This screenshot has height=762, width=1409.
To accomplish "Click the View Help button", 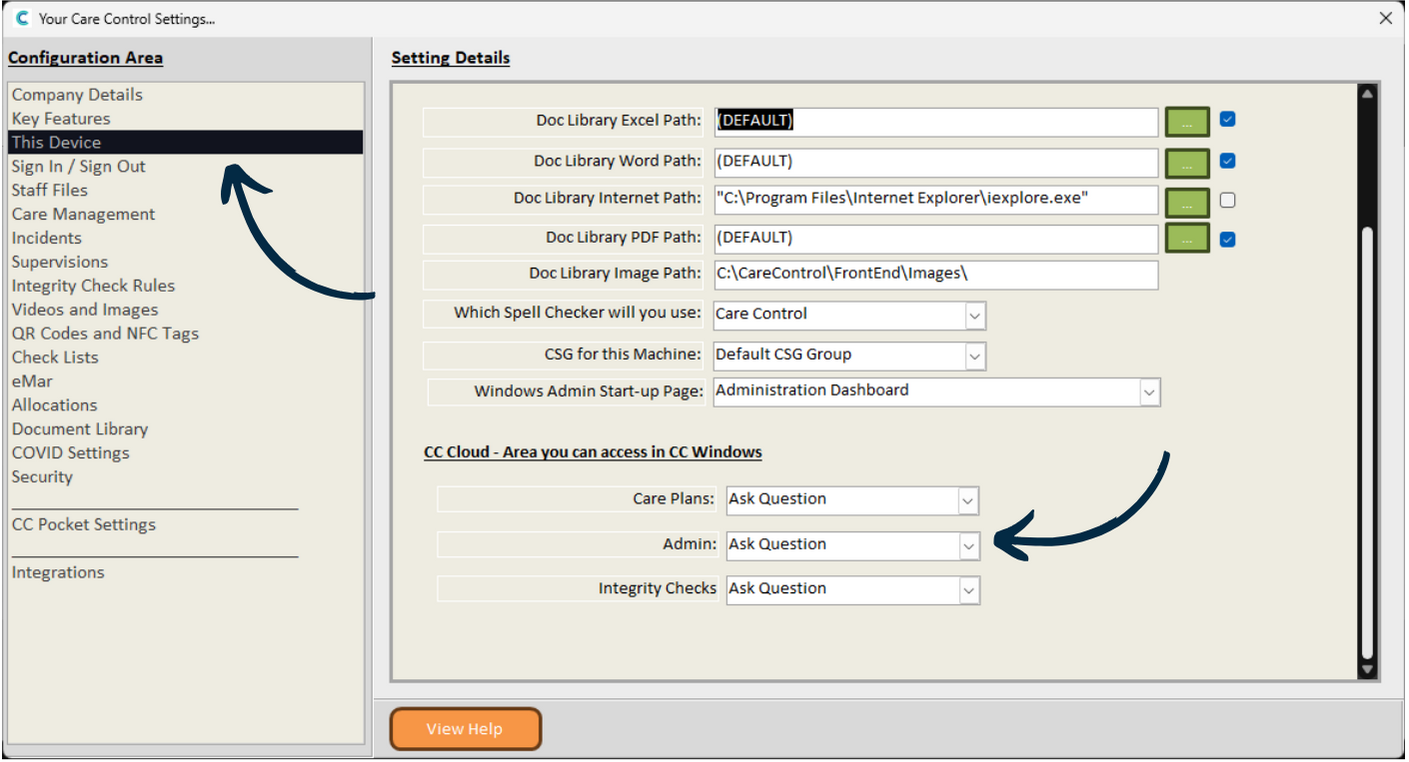I will [x=465, y=729].
